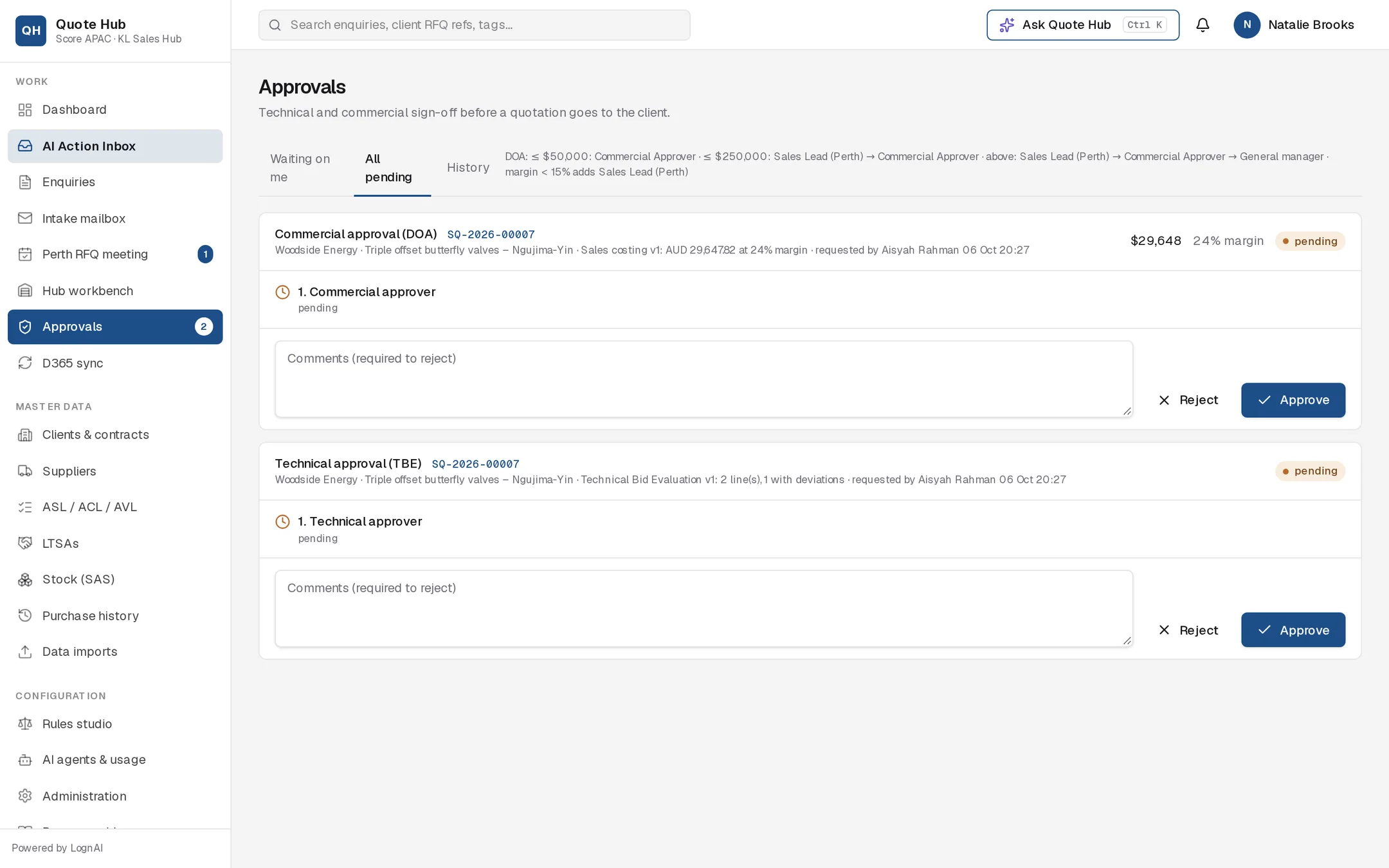Open Perth RFQ meeting calendar icon

25,255
